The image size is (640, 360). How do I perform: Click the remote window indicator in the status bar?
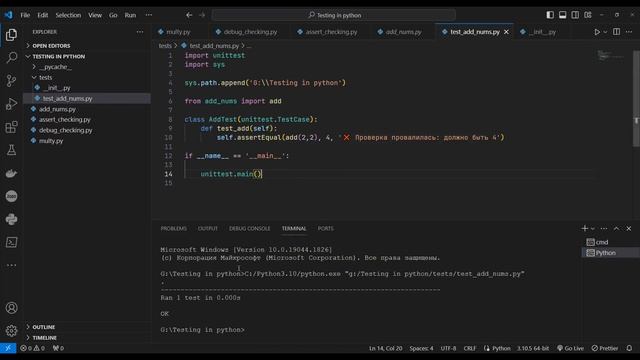click(x=8, y=348)
